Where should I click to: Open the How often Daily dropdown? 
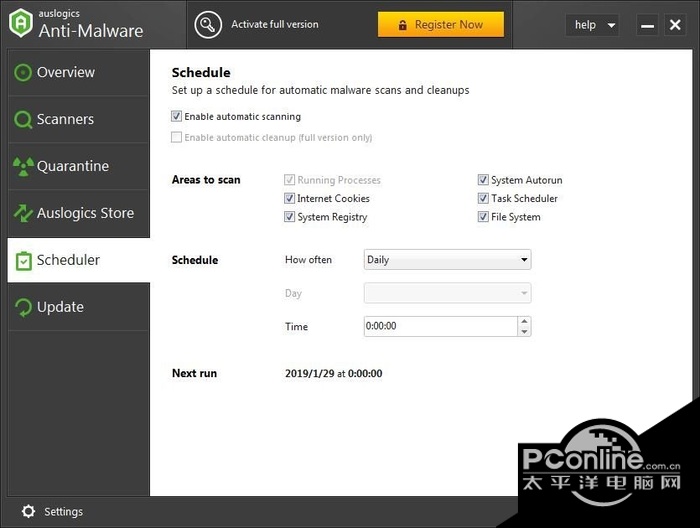pos(447,260)
